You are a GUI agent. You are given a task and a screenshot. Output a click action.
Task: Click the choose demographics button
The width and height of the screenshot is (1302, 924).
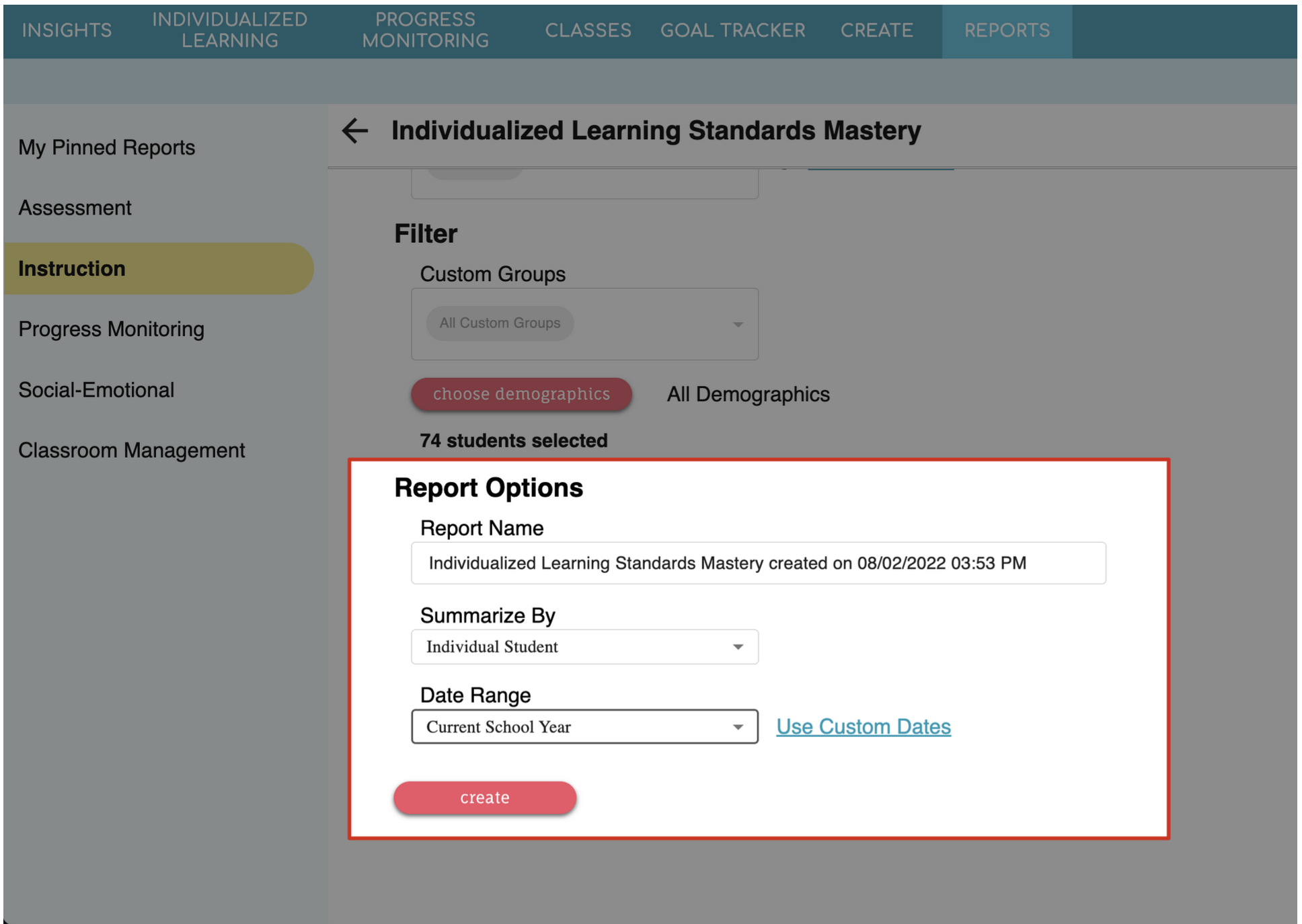[x=521, y=394]
